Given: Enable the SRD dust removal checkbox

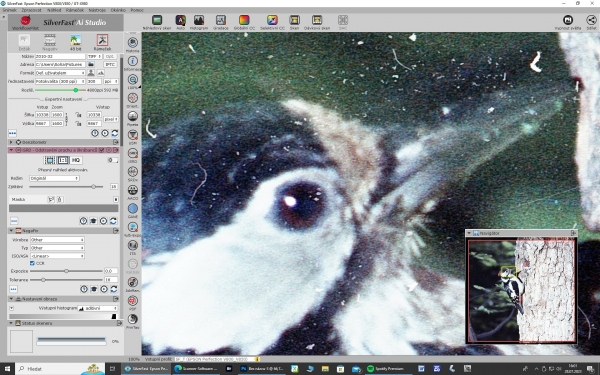Looking at the screenshot, I should click(x=102, y=150).
